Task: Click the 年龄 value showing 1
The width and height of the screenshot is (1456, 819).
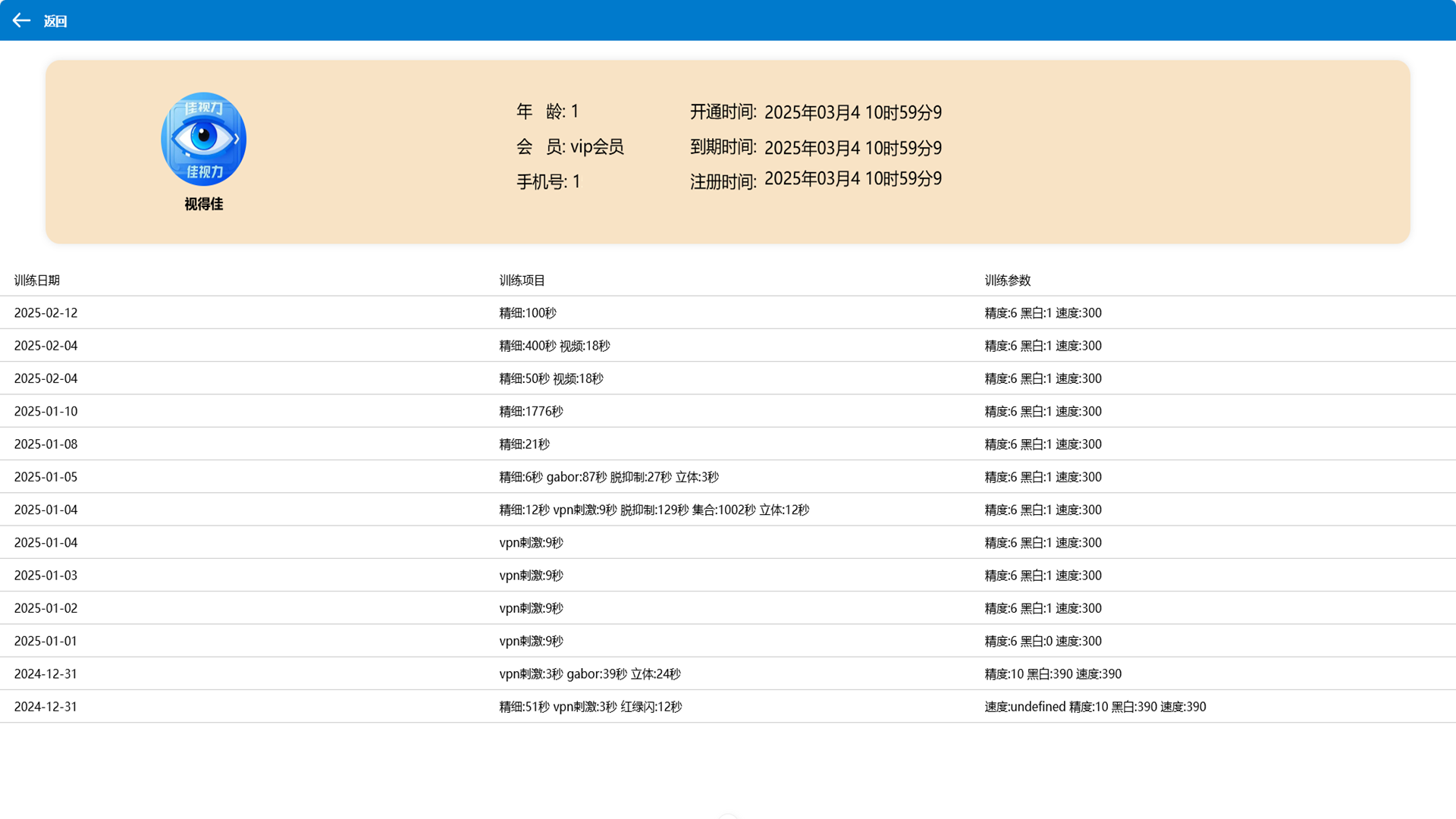Action: tap(576, 111)
